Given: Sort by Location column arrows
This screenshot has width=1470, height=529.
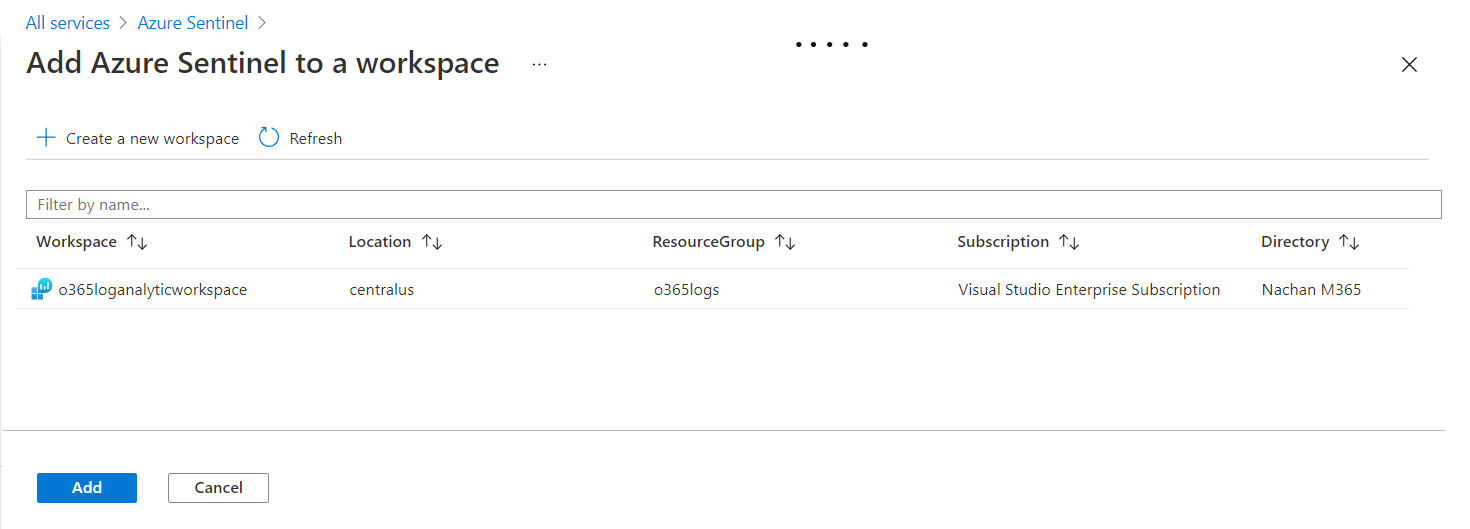Looking at the screenshot, I should [x=432, y=242].
